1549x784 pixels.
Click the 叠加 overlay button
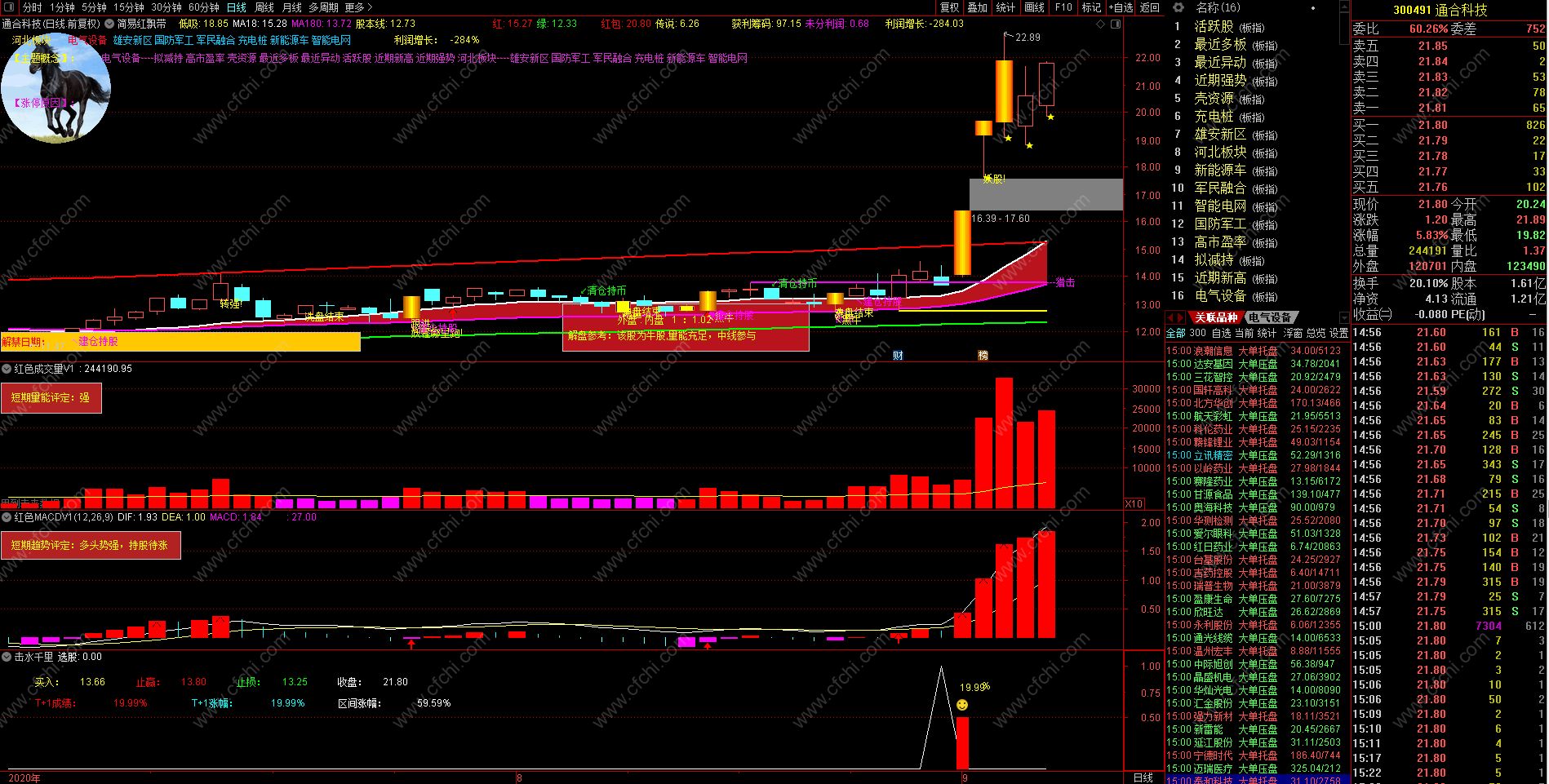pyautogui.click(x=977, y=7)
